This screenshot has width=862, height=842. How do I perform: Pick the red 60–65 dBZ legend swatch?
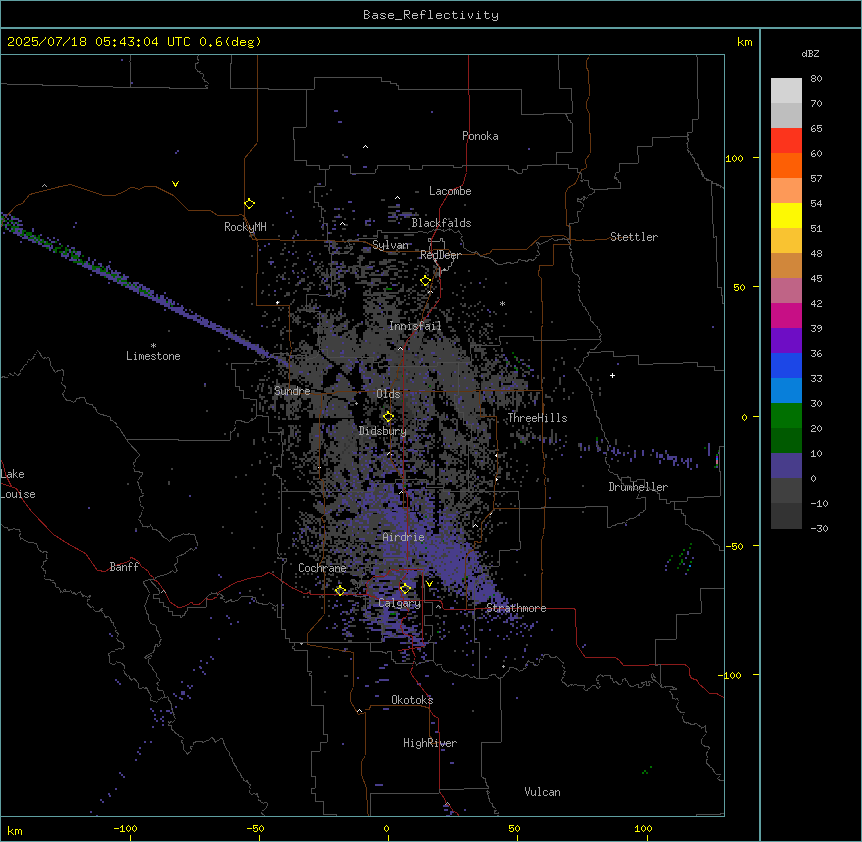click(786, 141)
